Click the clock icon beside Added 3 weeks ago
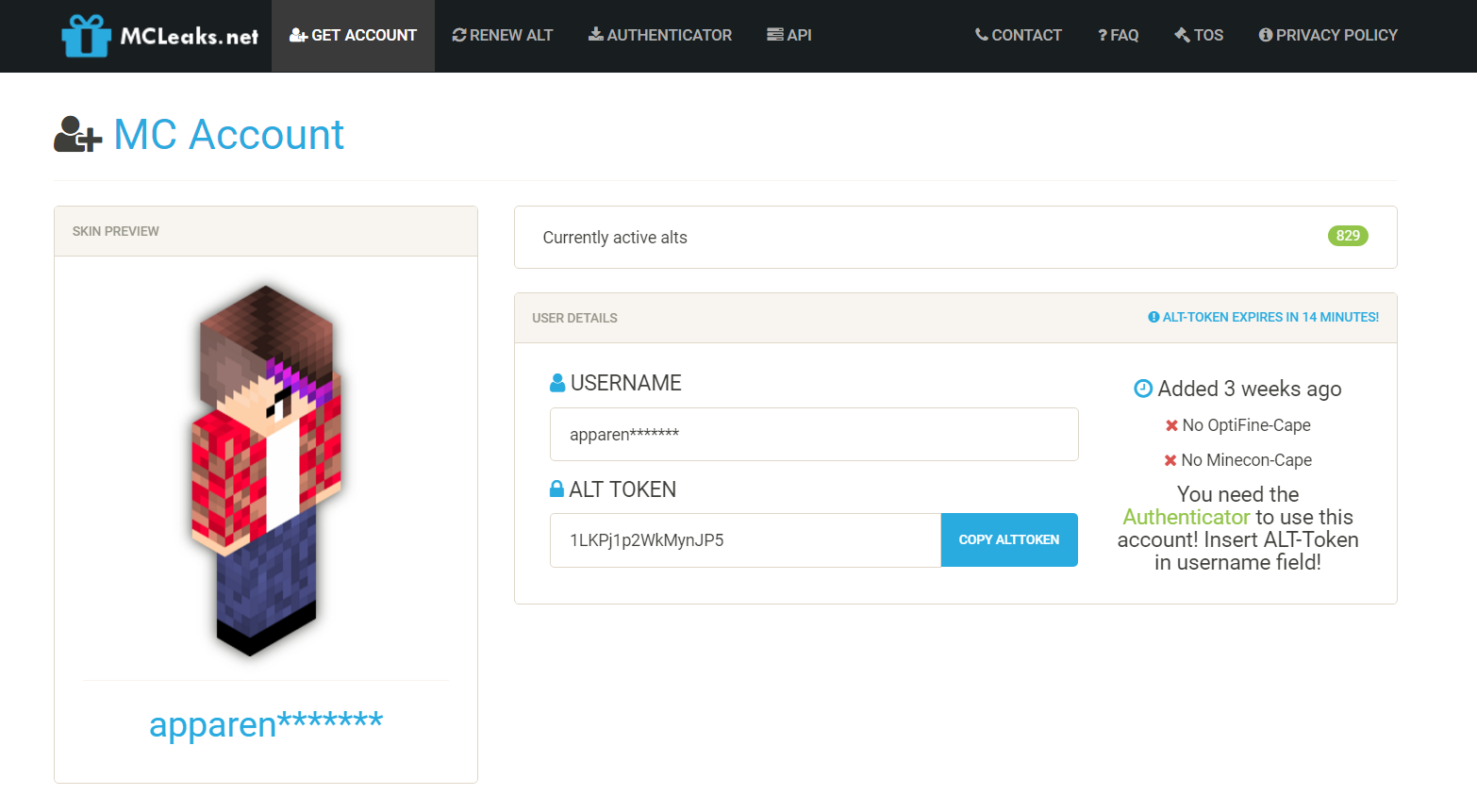The image size is (1477, 812). pos(1143,389)
